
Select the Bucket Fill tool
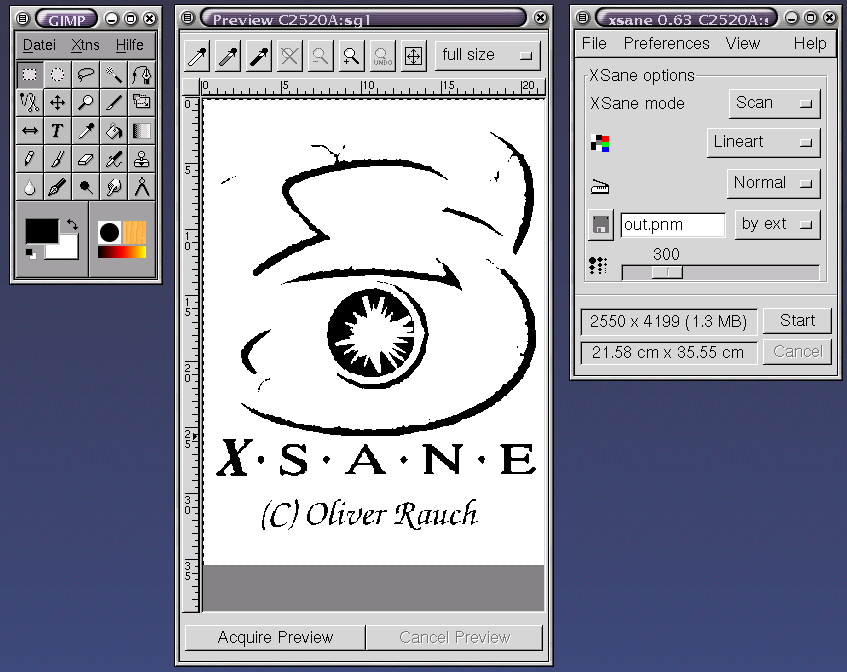coord(114,131)
